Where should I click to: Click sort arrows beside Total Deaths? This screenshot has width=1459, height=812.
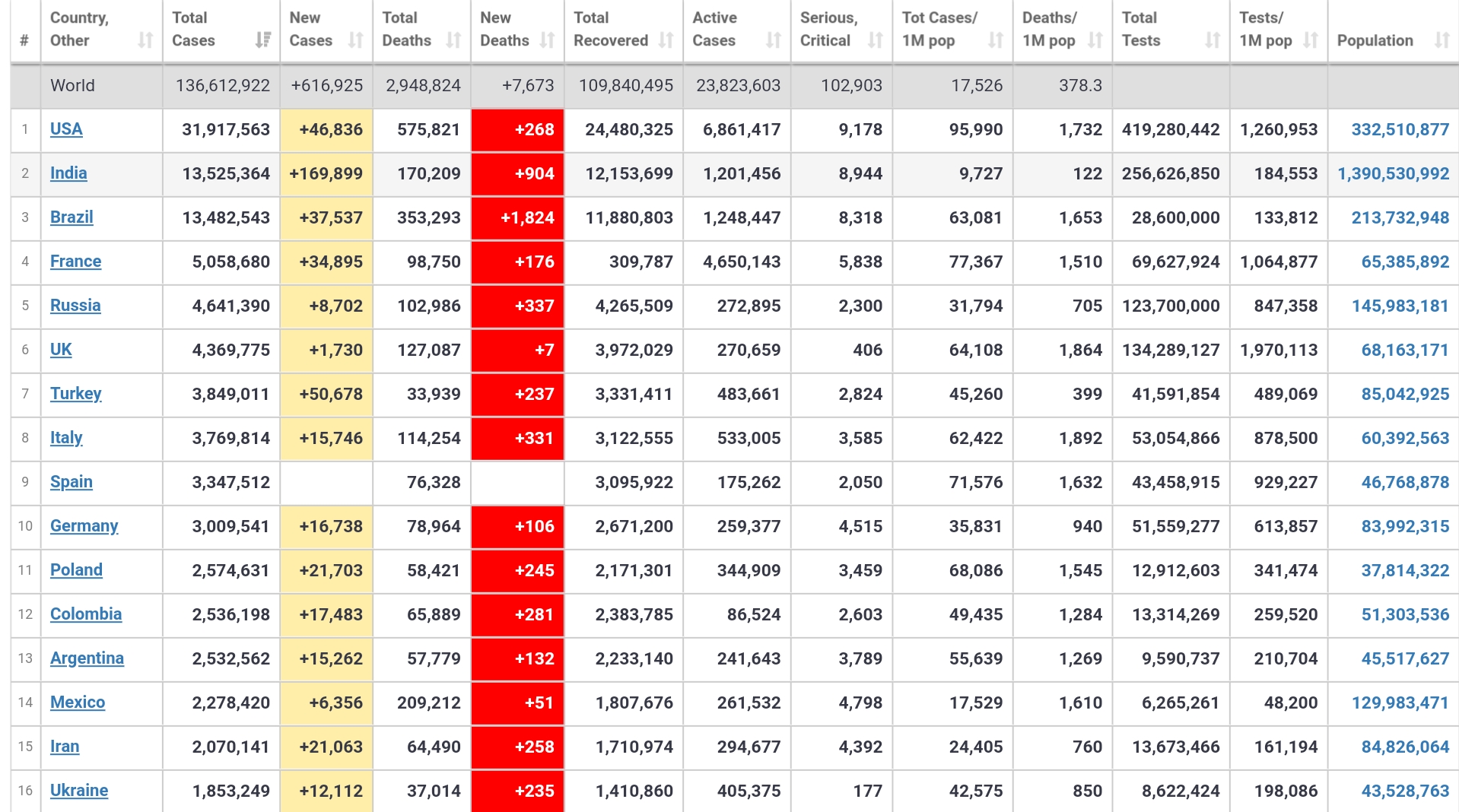(453, 40)
